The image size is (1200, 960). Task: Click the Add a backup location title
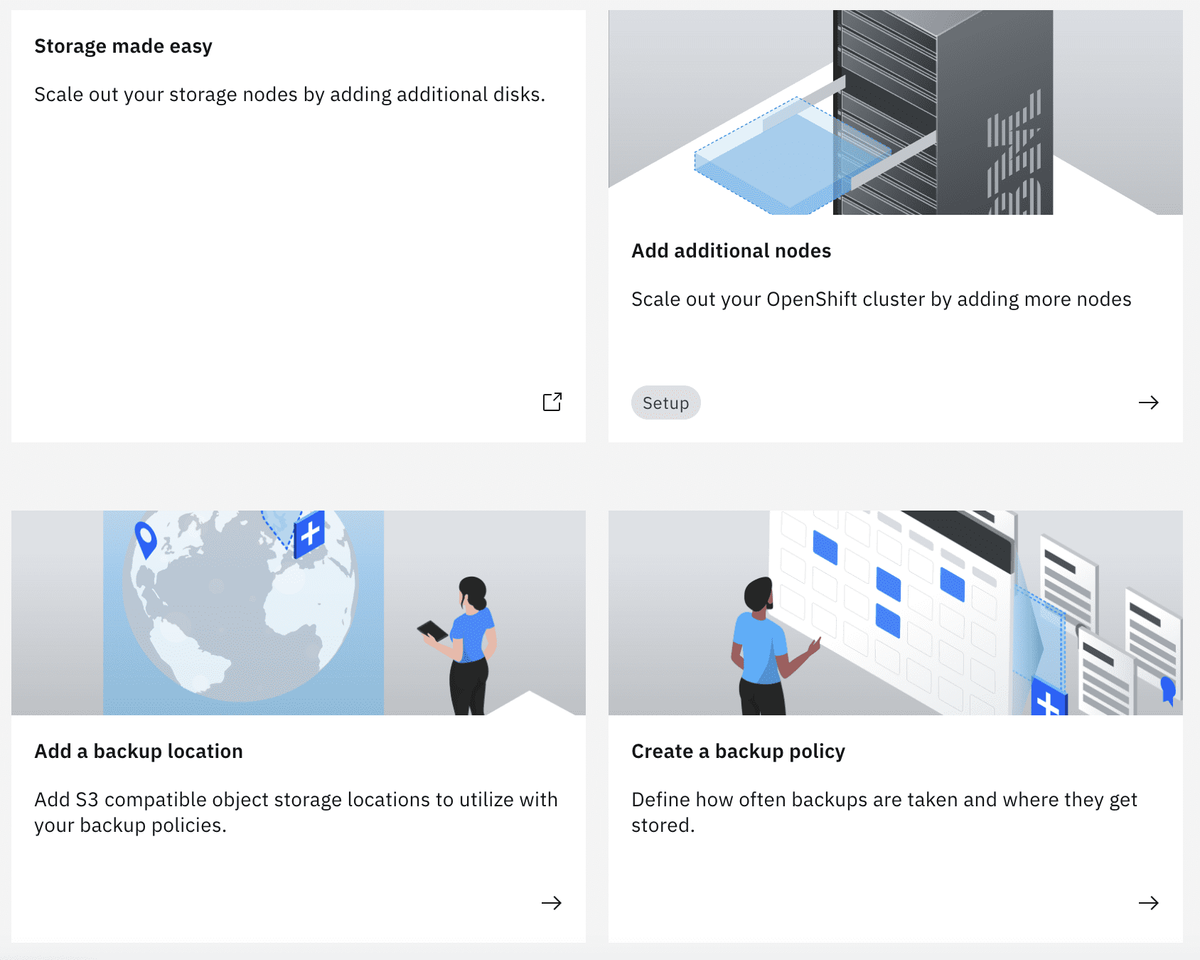pyautogui.click(x=138, y=751)
